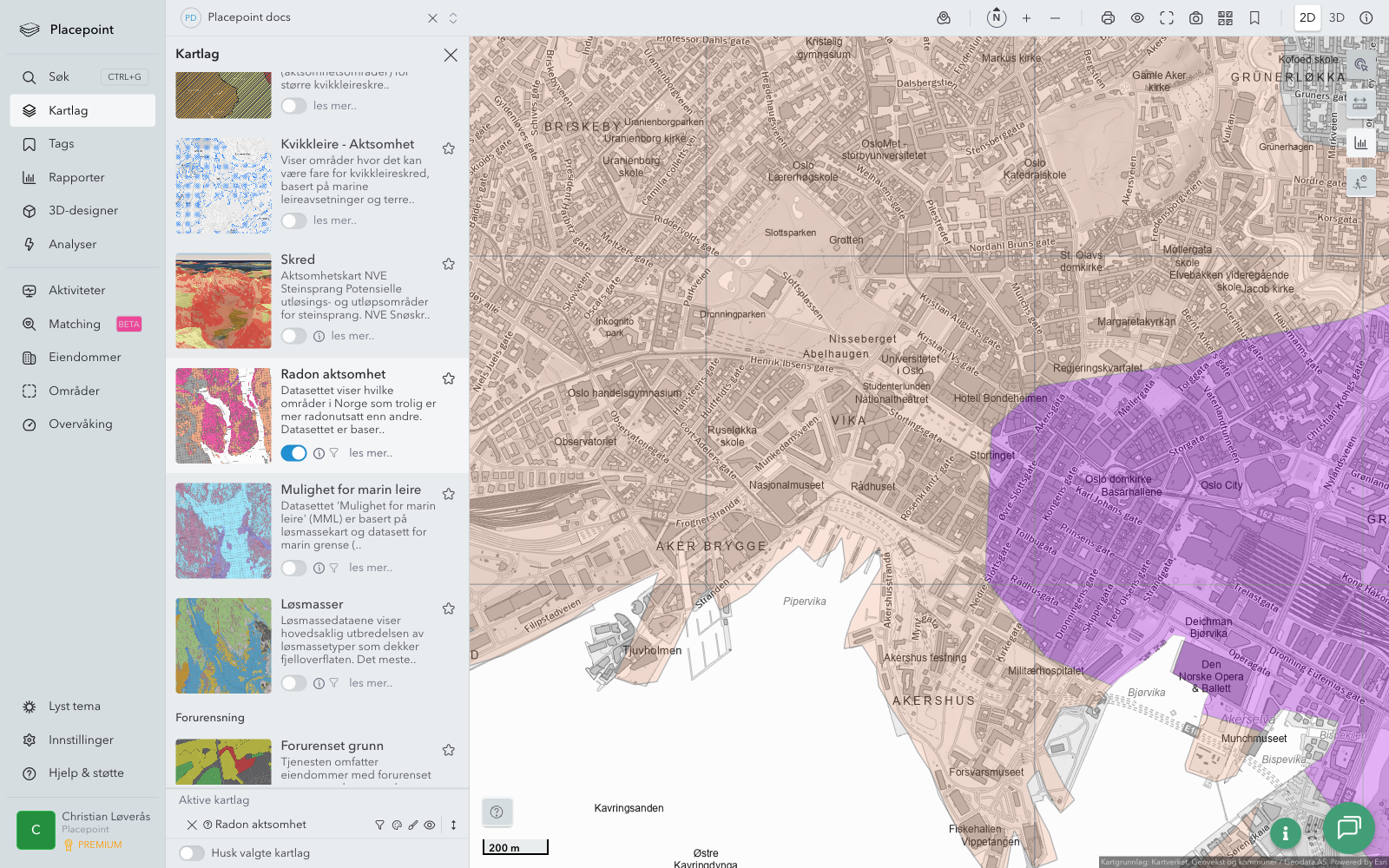This screenshot has height=868, width=1389.
Task: Open filter for active Radon aktsomhet layer
Action: (379, 825)
